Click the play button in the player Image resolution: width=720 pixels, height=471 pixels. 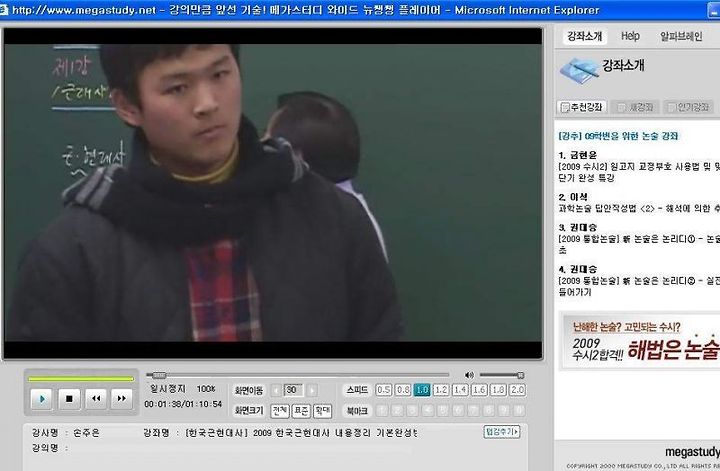coord(42,399)
